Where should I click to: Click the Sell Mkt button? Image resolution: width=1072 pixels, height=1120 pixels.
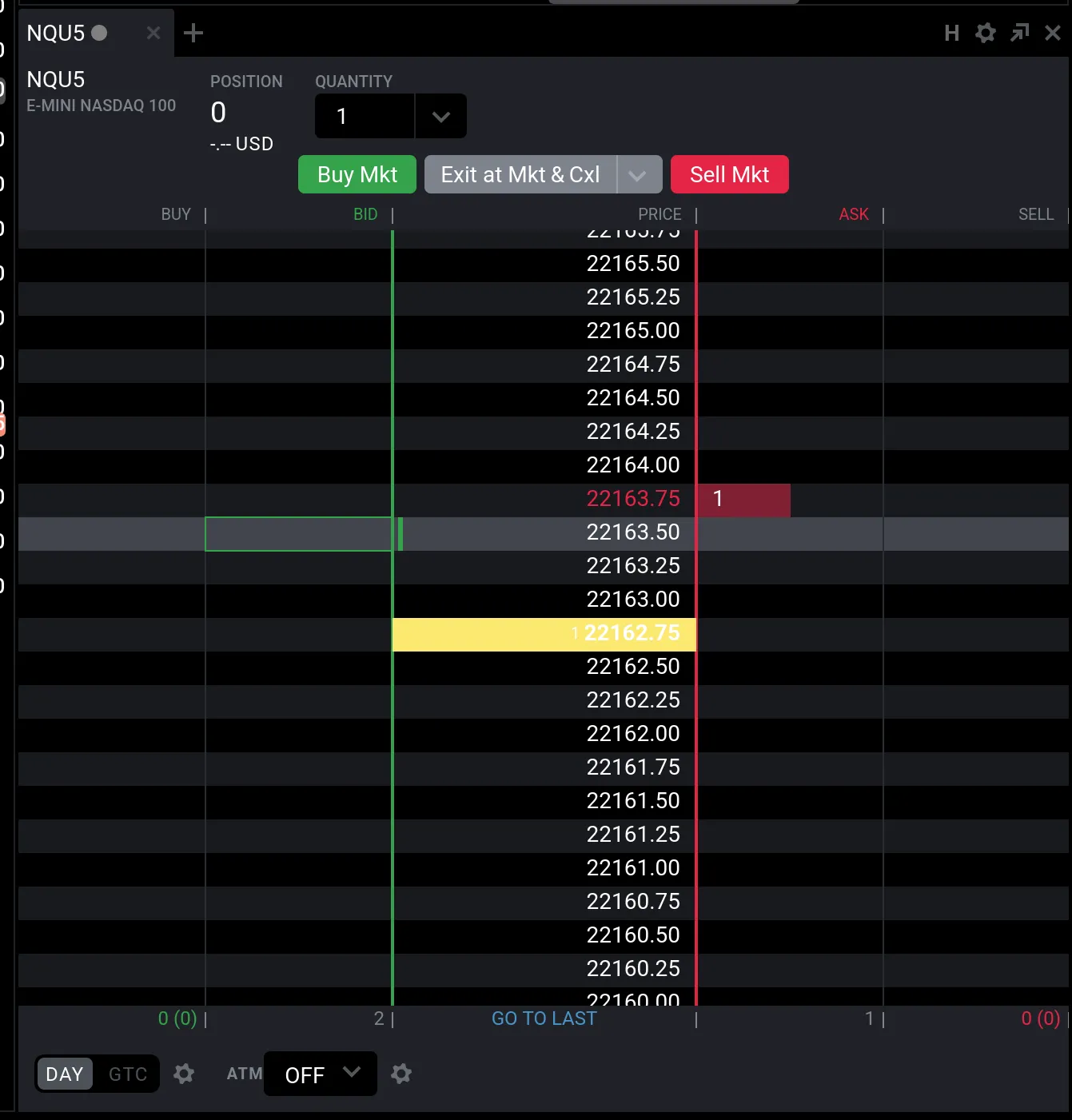click(x=729, y=174)
